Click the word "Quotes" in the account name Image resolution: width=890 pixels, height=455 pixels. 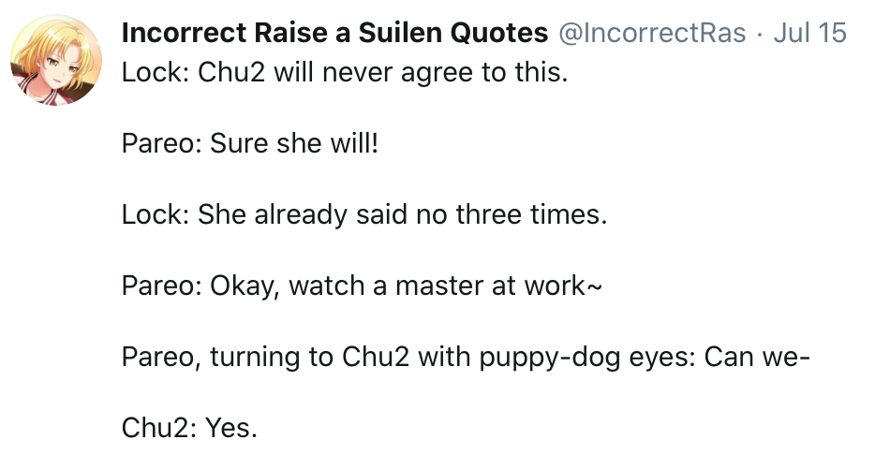pos(498,33)
